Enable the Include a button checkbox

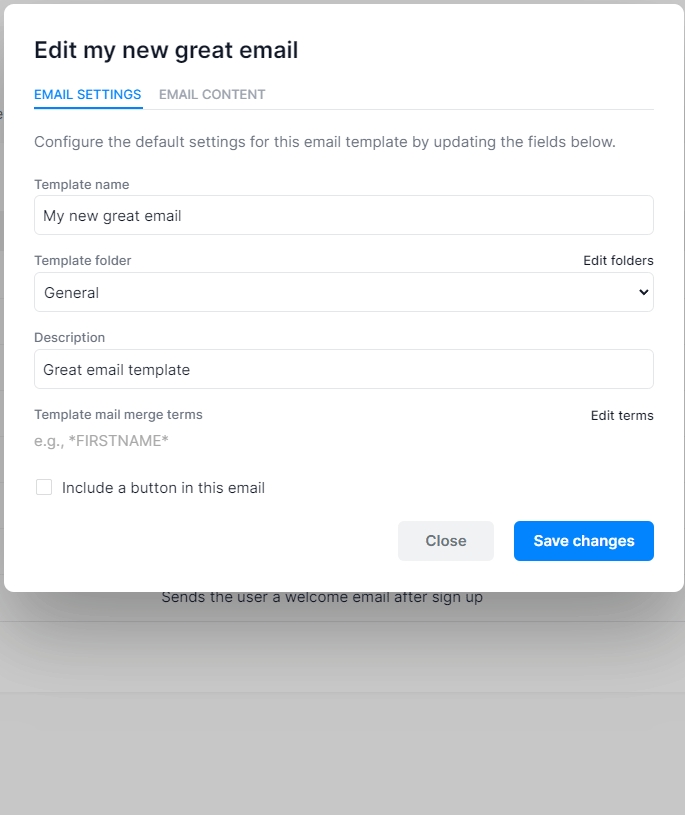tap(44, 487)
